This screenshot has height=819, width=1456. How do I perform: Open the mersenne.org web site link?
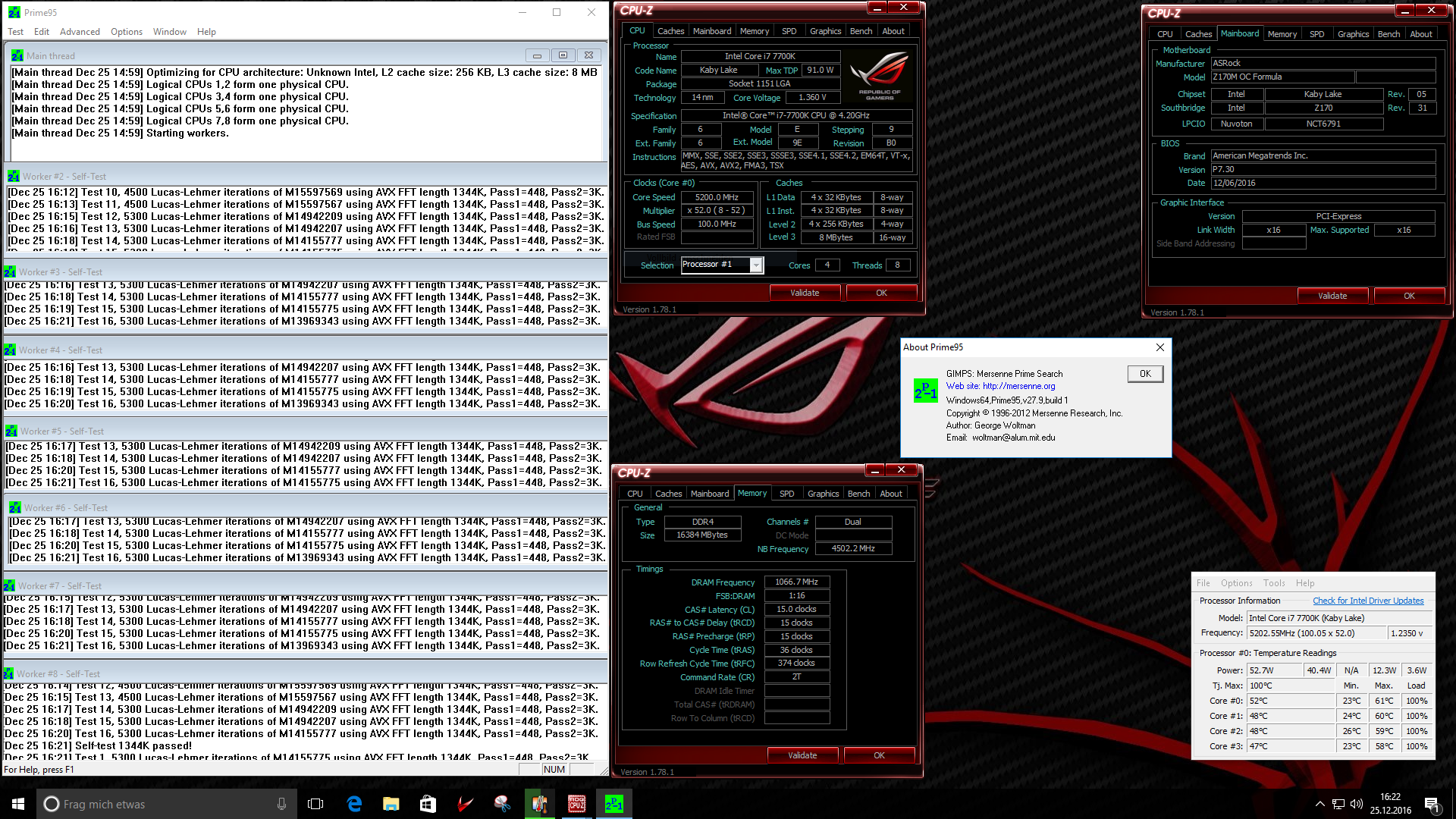click(1018, 386)
